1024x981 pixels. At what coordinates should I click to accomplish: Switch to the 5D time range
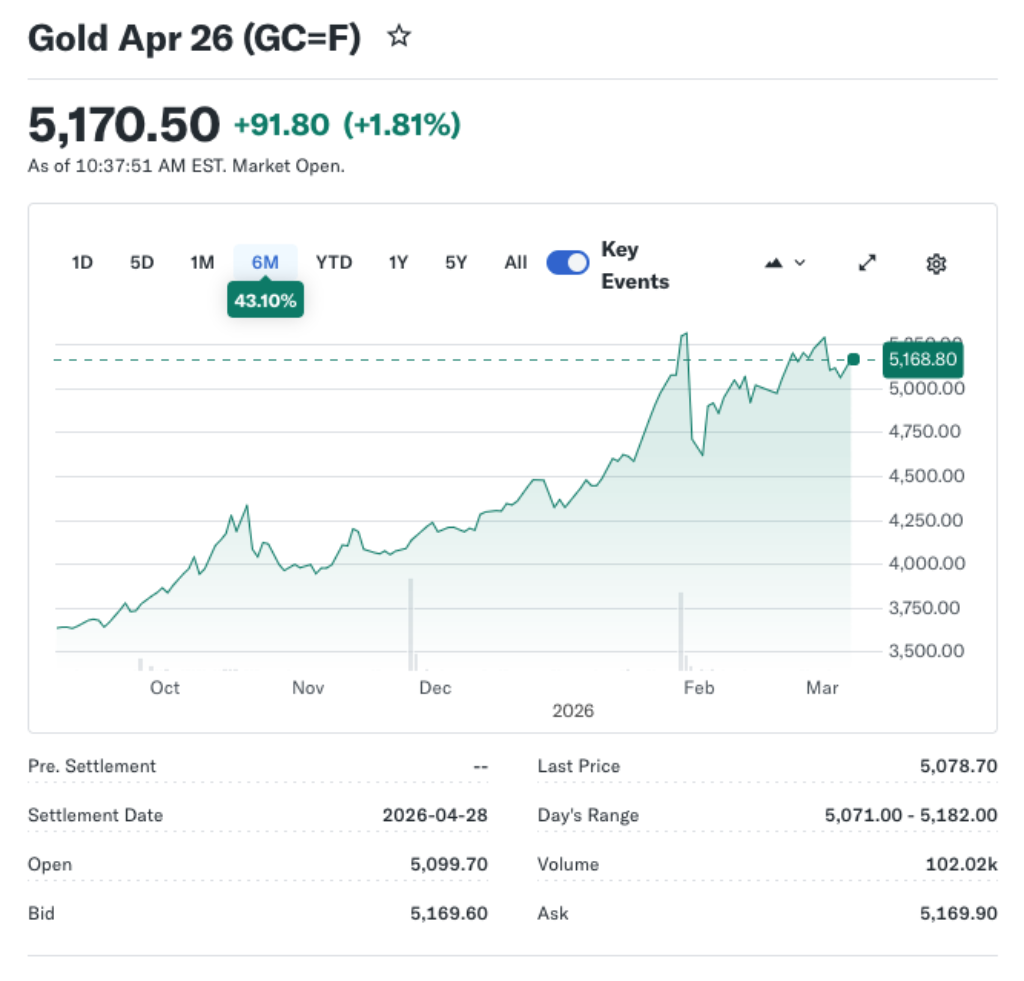tap(142, 263)
